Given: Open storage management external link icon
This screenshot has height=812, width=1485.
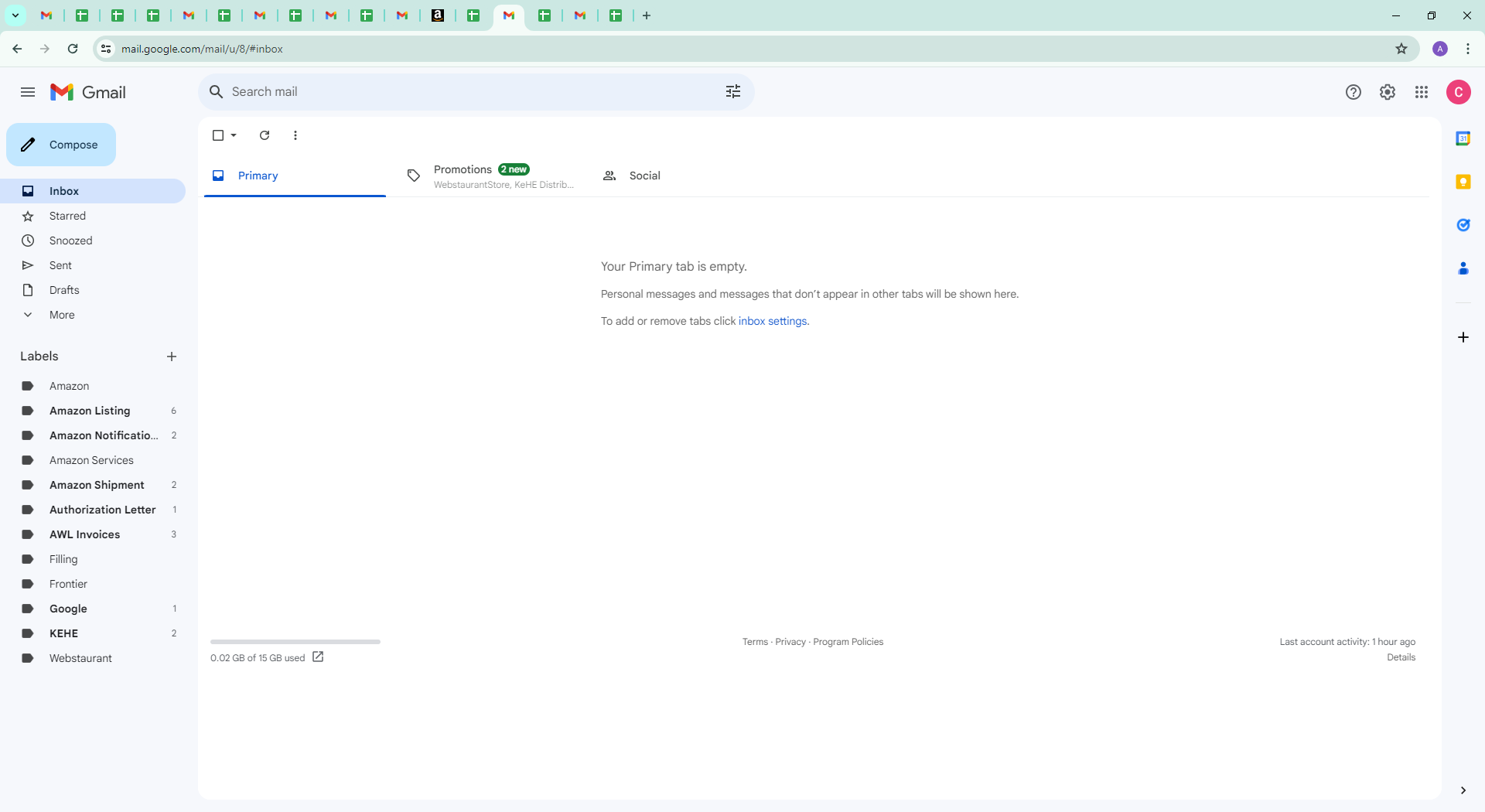Looking at the screenshot, I should 318,657.
